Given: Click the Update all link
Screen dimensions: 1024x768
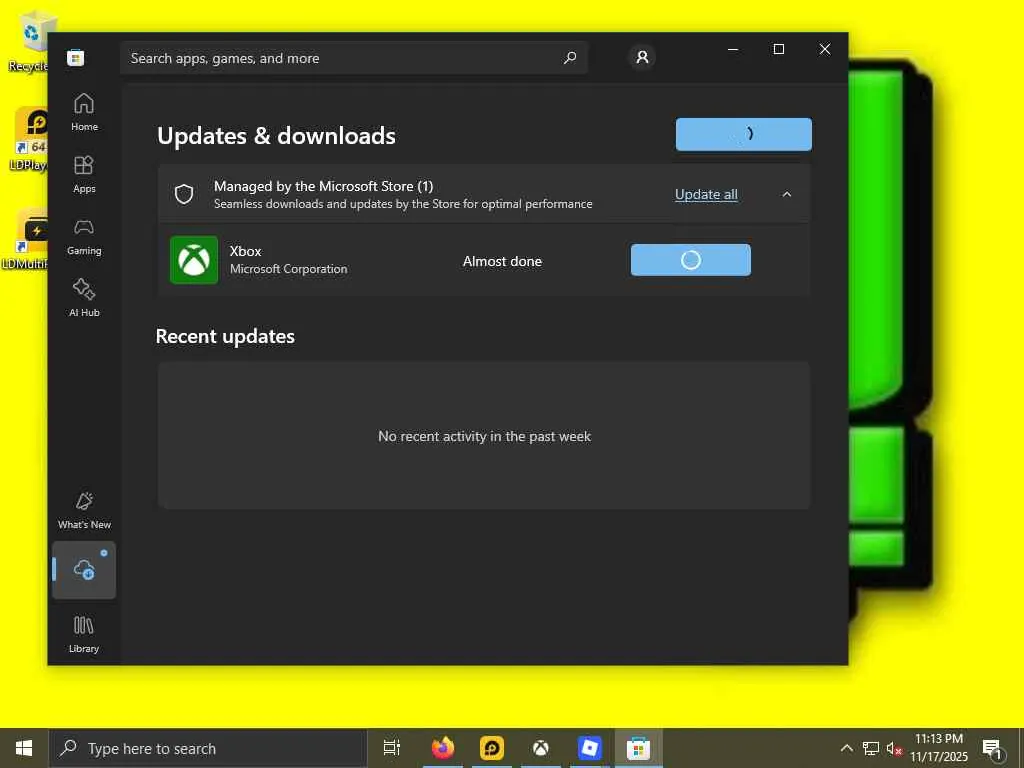Looking at the screenshot, I should pos(706,194).
